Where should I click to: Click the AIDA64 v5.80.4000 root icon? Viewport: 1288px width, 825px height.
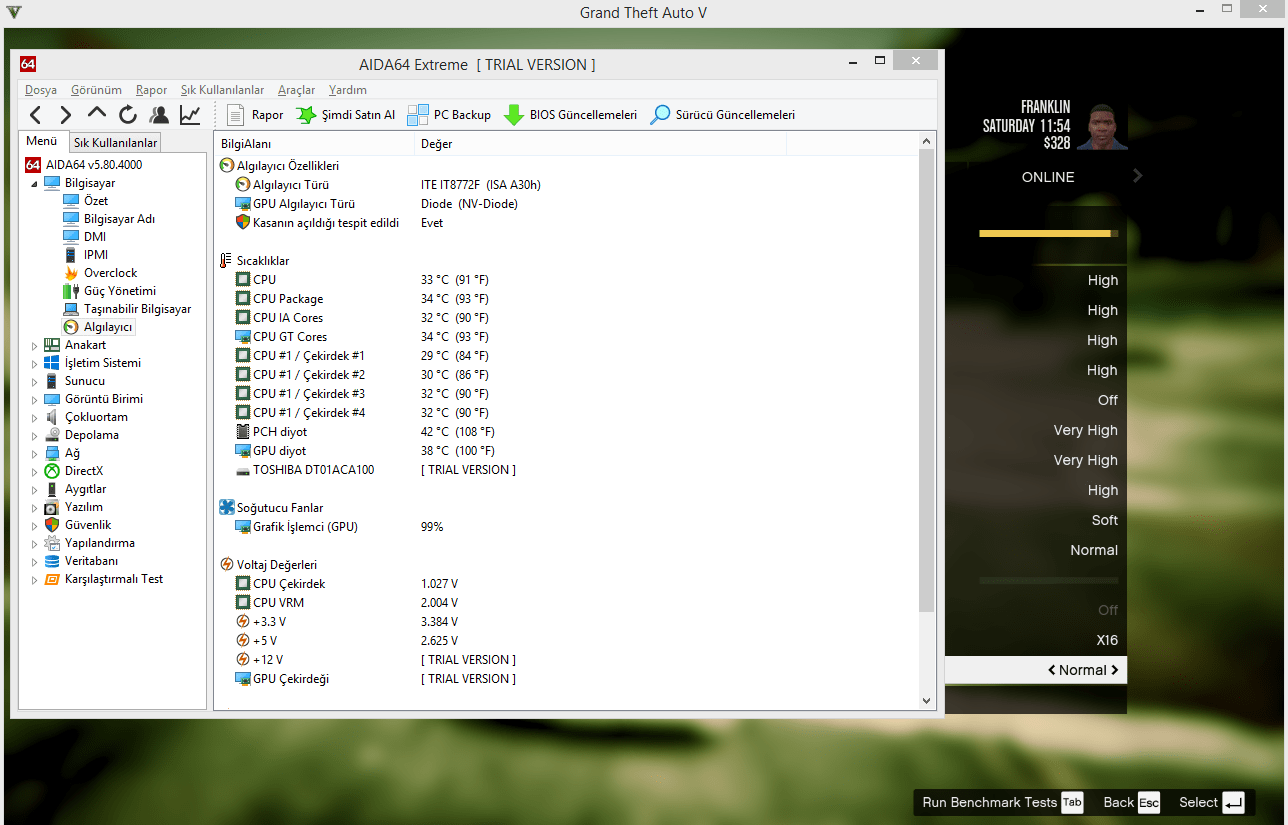33,165
